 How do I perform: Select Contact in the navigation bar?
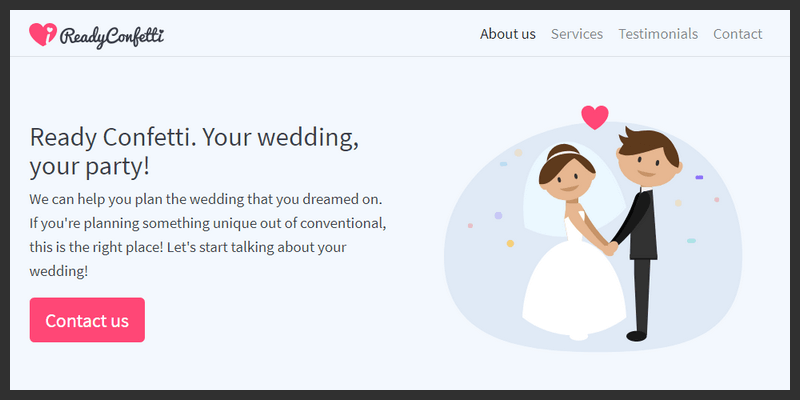[x=737, y=34]
